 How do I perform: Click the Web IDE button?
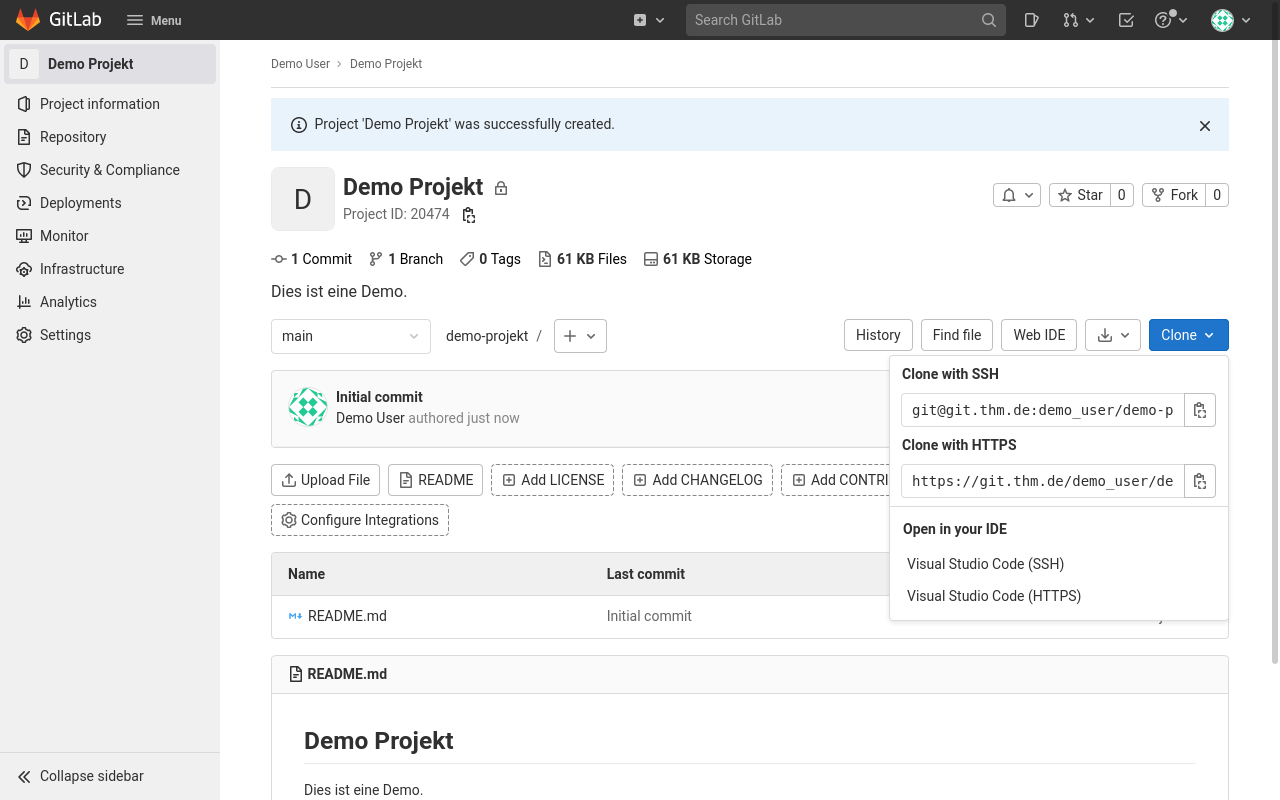click(x=1039, y=335)
